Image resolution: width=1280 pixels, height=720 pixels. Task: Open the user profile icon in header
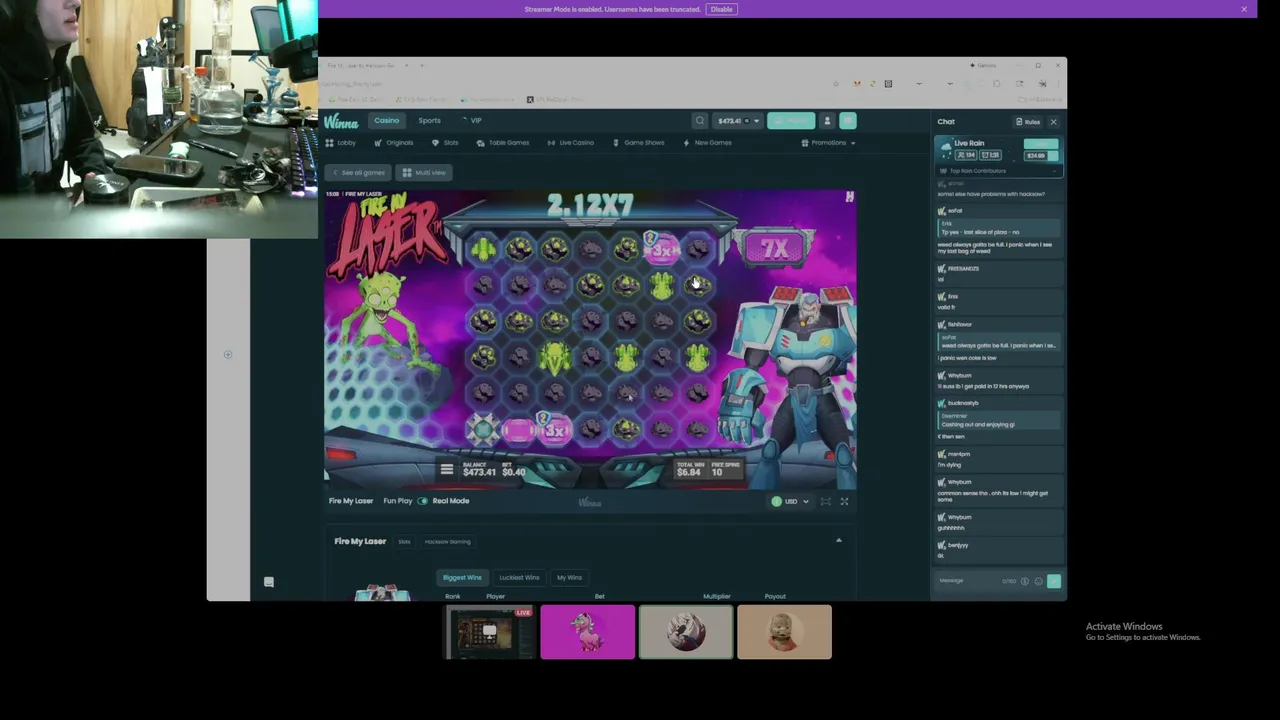tap(827, 120)
